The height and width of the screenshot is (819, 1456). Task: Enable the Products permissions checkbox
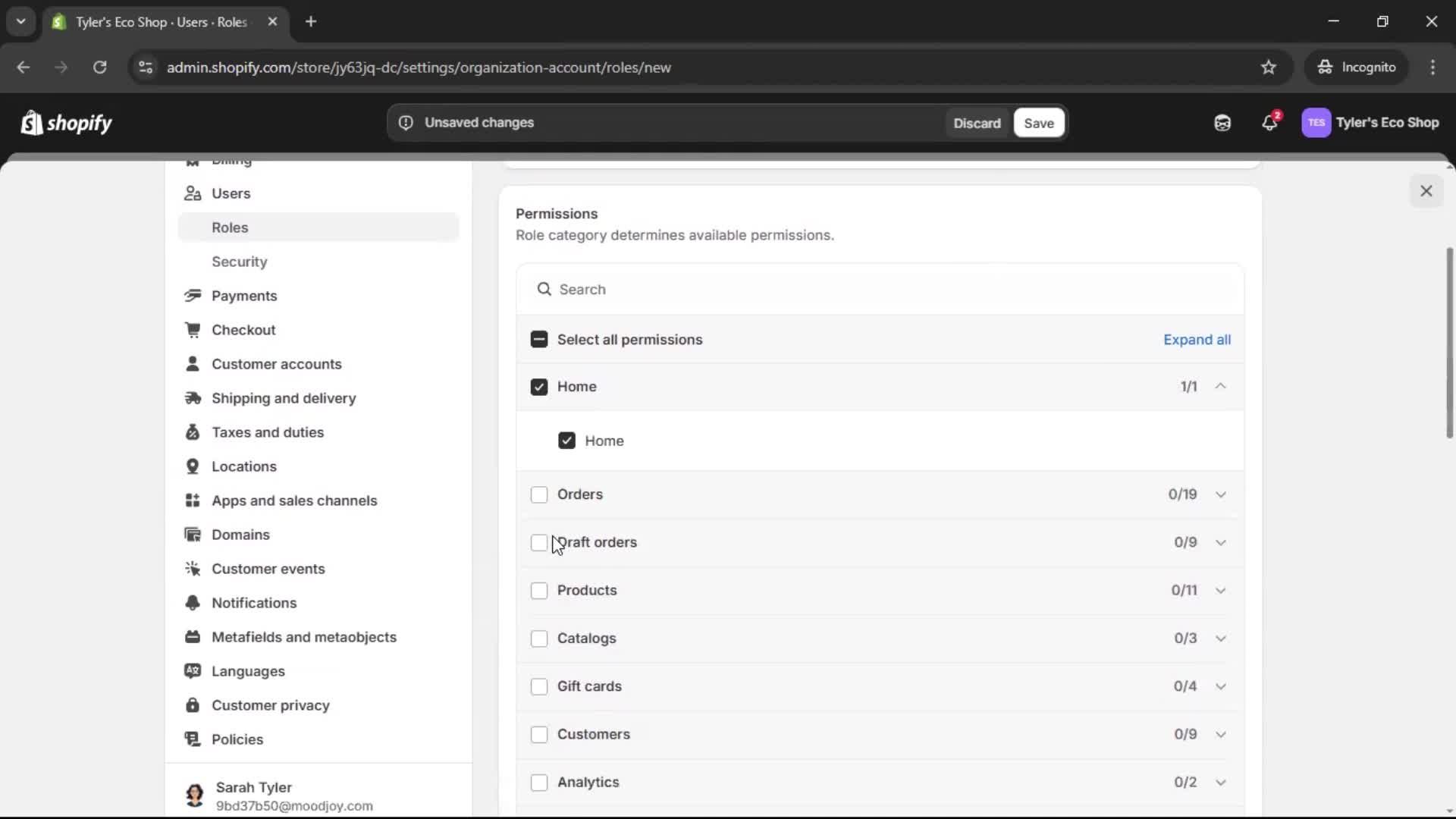tap(539, 590)
